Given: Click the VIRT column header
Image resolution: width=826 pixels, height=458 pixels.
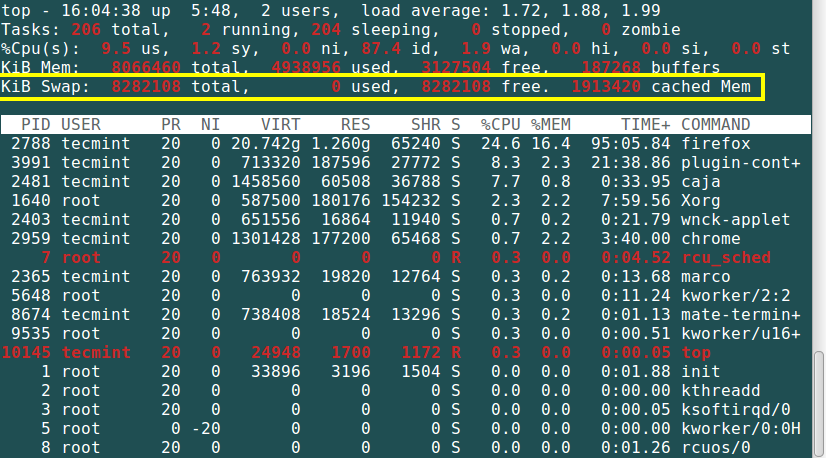Looking at the screenshot, I should (279, 125).
